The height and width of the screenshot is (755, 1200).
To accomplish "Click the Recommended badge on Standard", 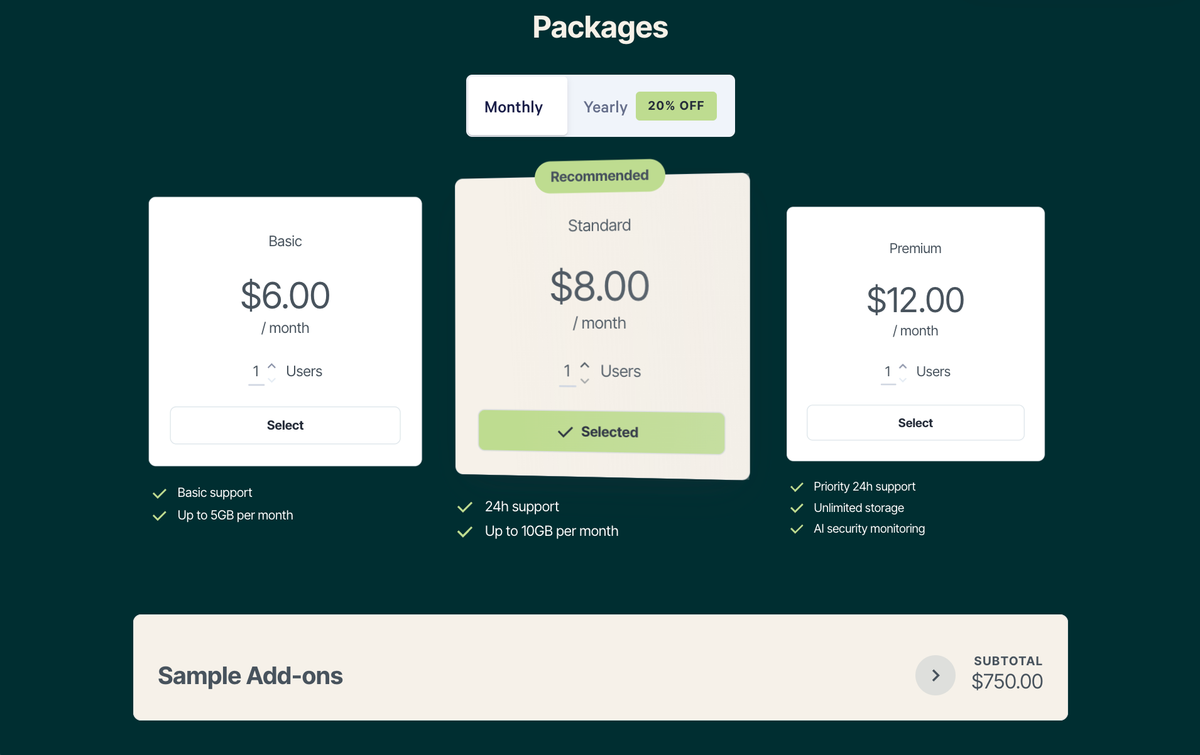I will (x=600, y=176).
